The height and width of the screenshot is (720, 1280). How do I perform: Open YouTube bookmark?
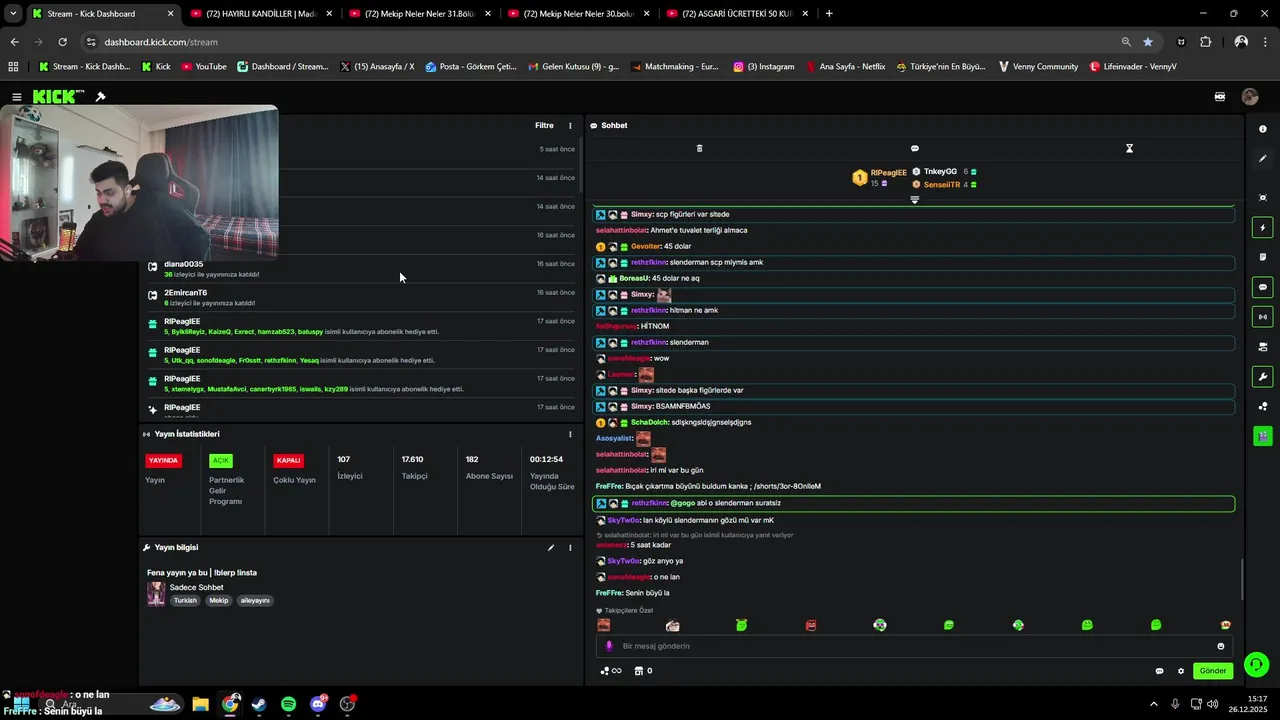(x=204, y=67)
